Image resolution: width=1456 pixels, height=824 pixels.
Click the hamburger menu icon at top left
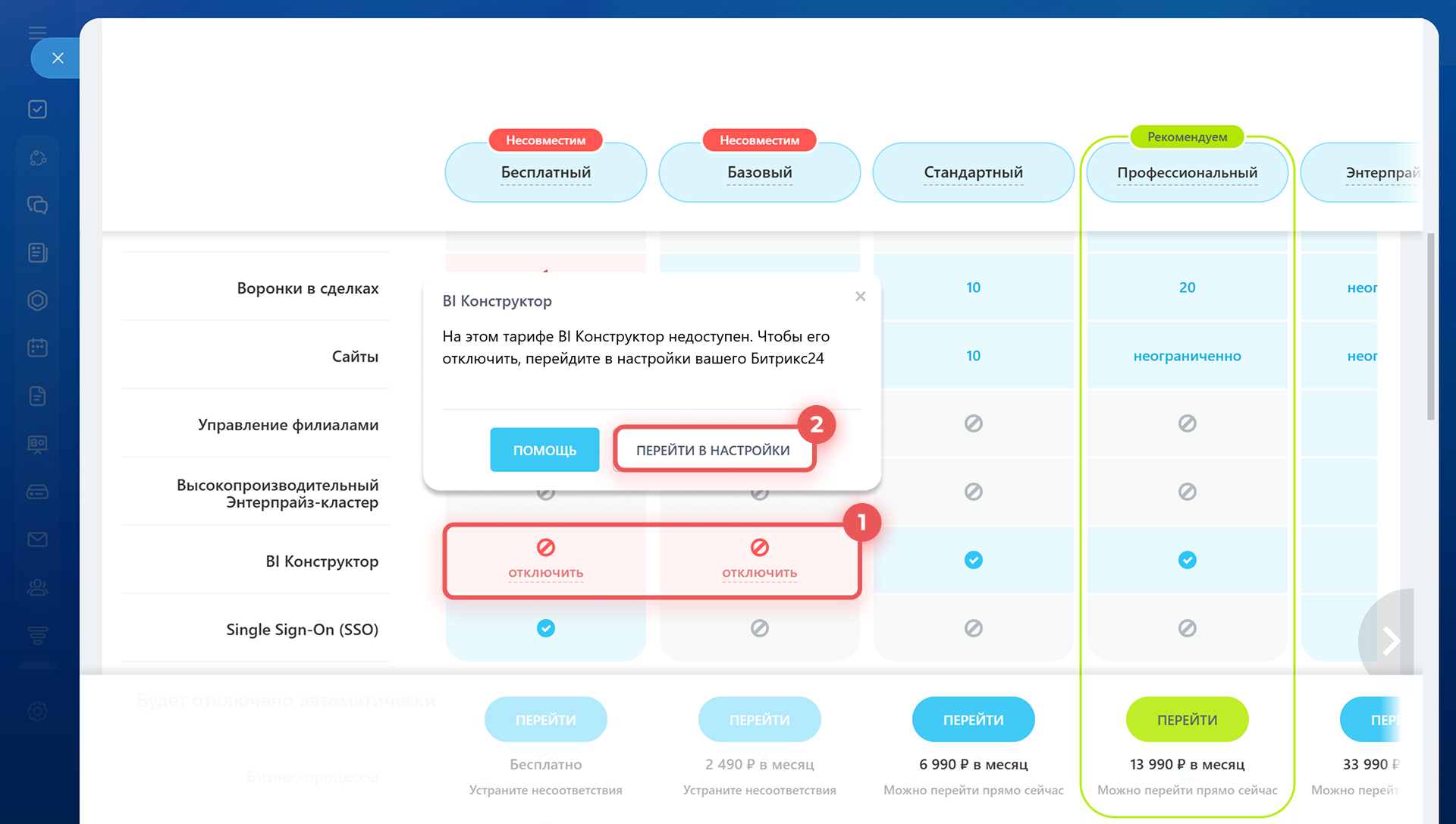tap(37, 32)
